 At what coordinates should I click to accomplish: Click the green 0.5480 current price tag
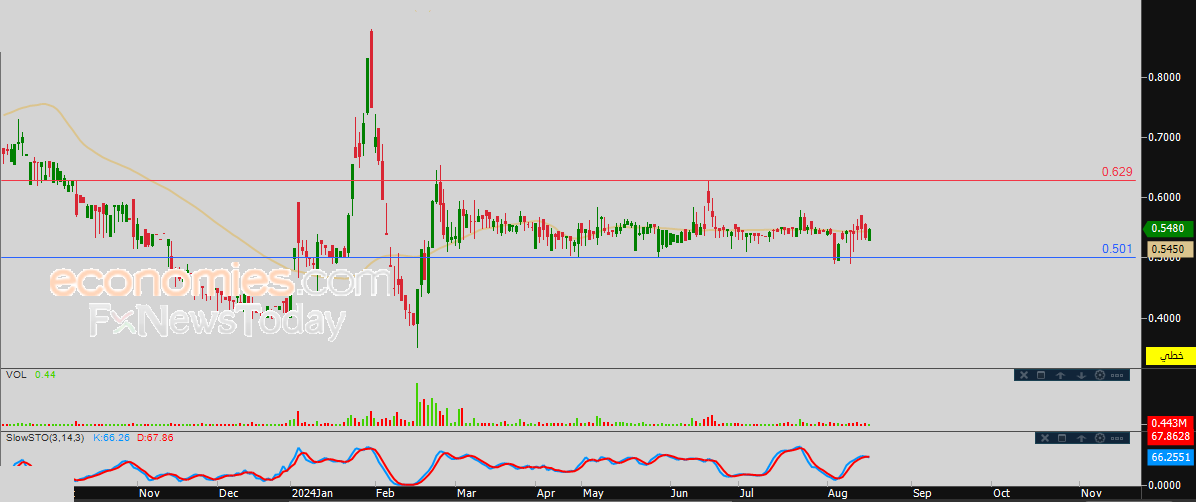[1166, 229]
